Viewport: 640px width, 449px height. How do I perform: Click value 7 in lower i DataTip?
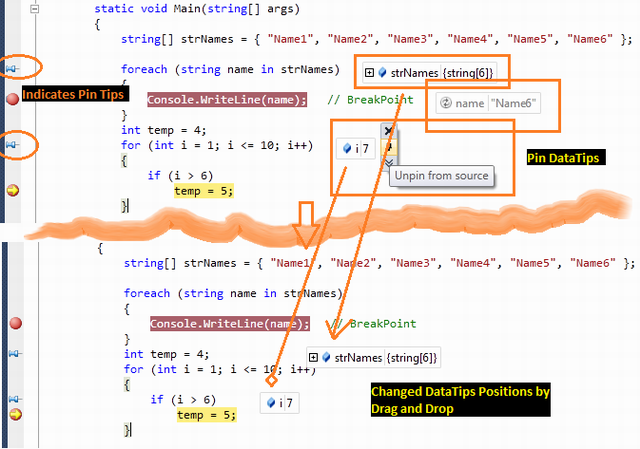[x=289, y=403]
